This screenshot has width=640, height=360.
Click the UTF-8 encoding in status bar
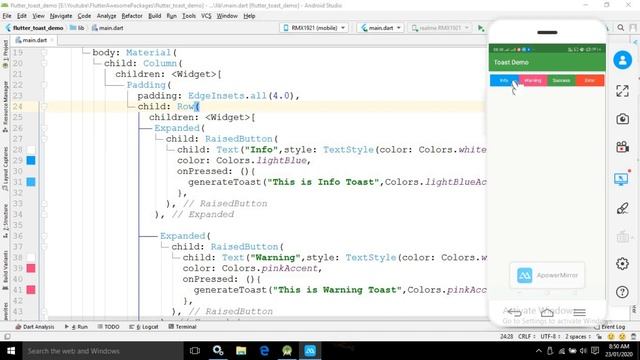click(x=549, y=337)
